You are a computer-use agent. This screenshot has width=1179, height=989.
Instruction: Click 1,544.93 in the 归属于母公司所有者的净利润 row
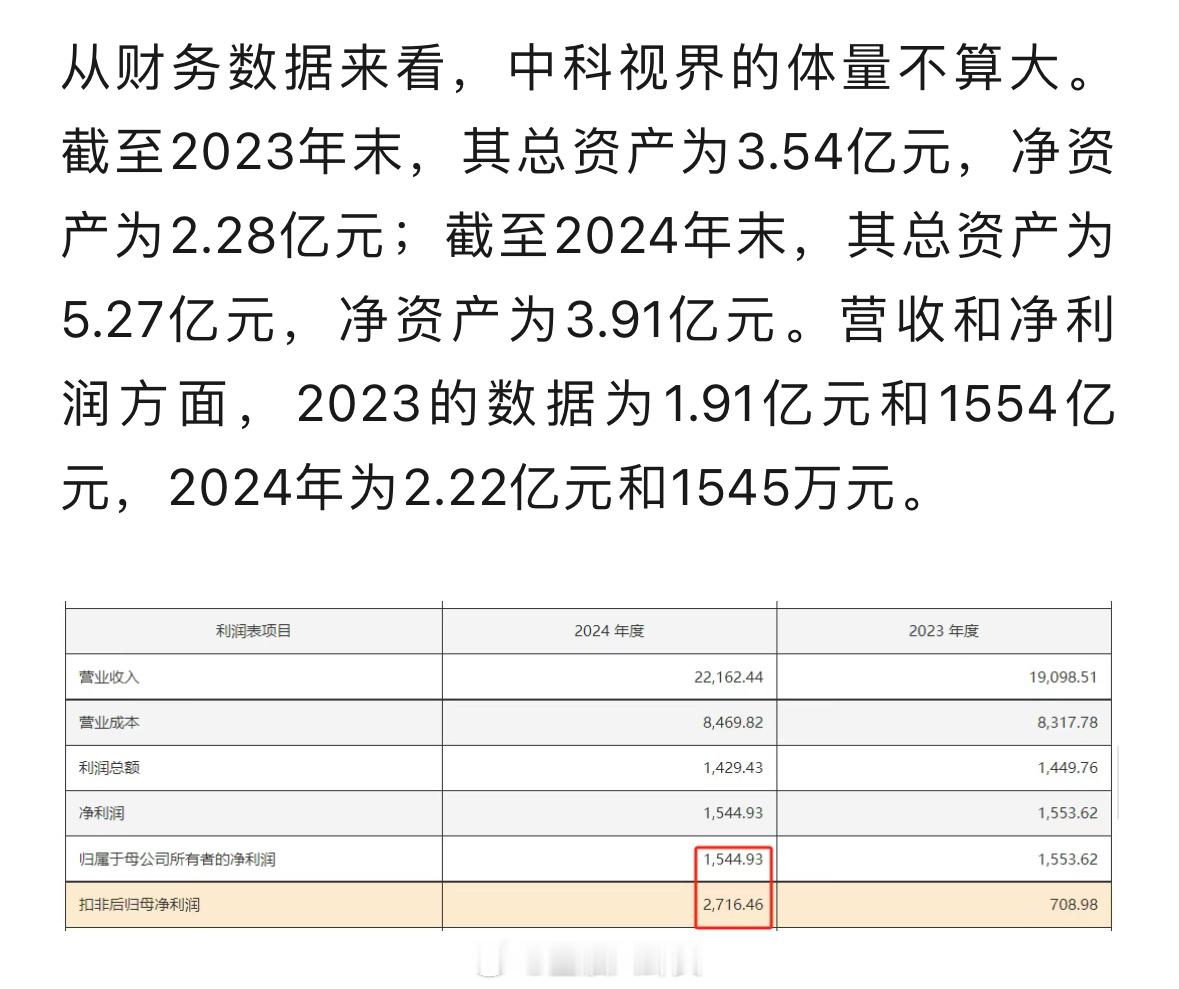[733, 859]
